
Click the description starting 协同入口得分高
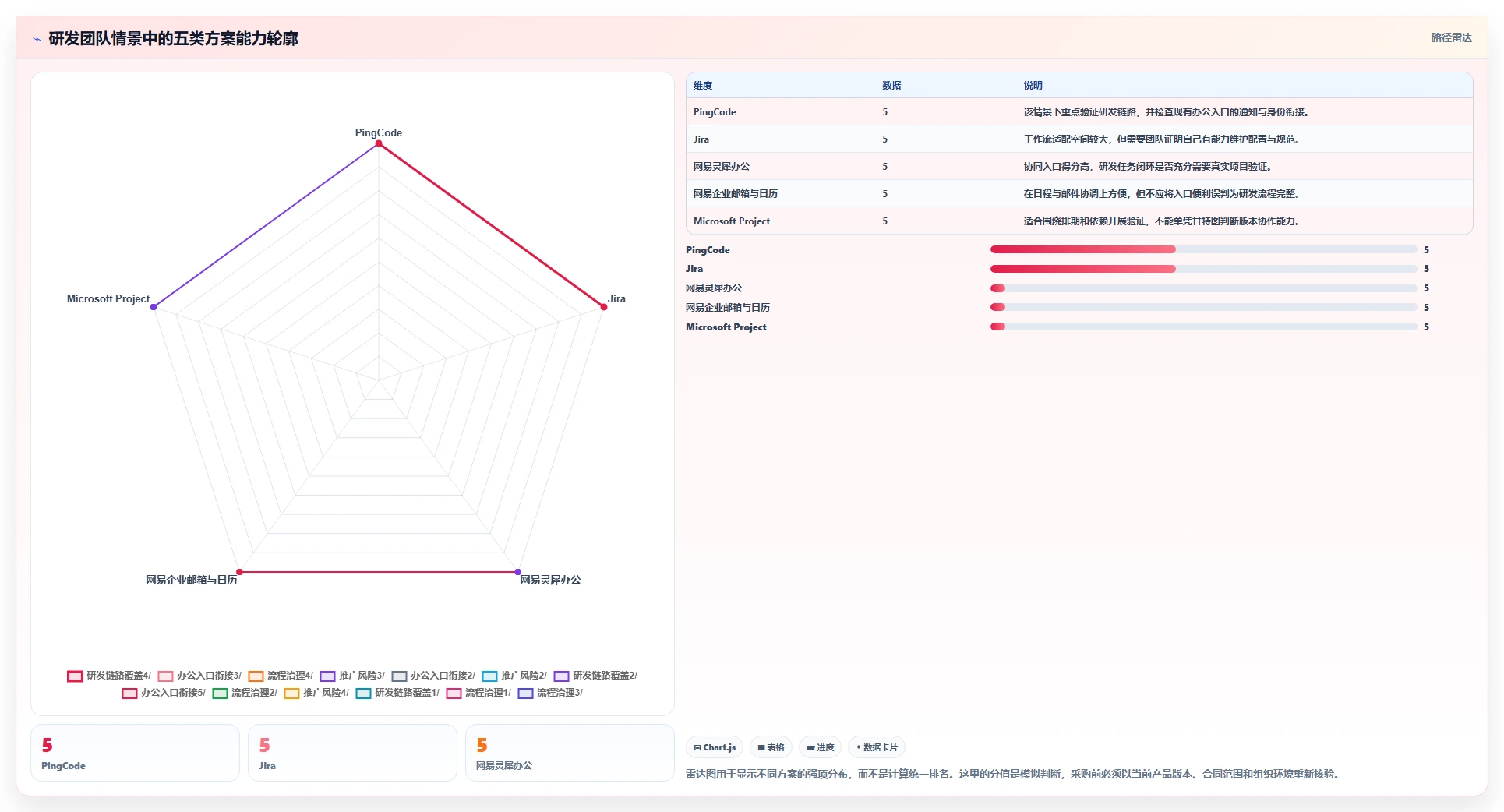click(1149, 167)
